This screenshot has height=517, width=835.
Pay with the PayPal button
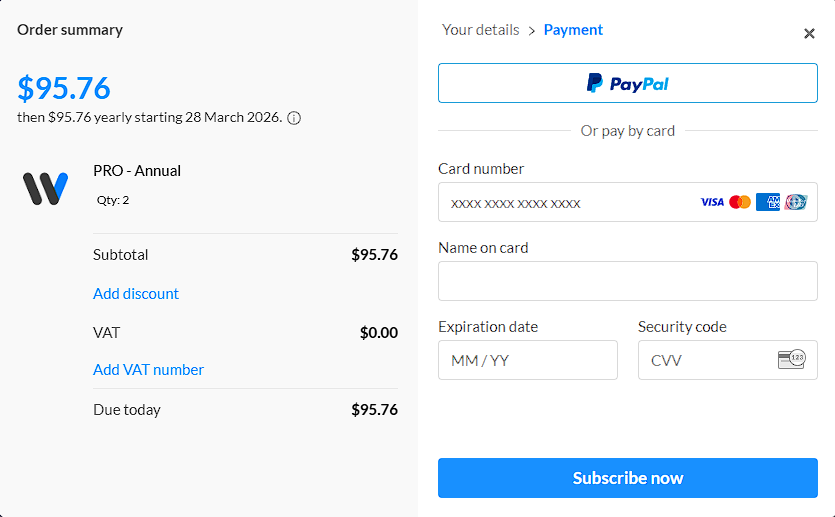coord(627,84)
